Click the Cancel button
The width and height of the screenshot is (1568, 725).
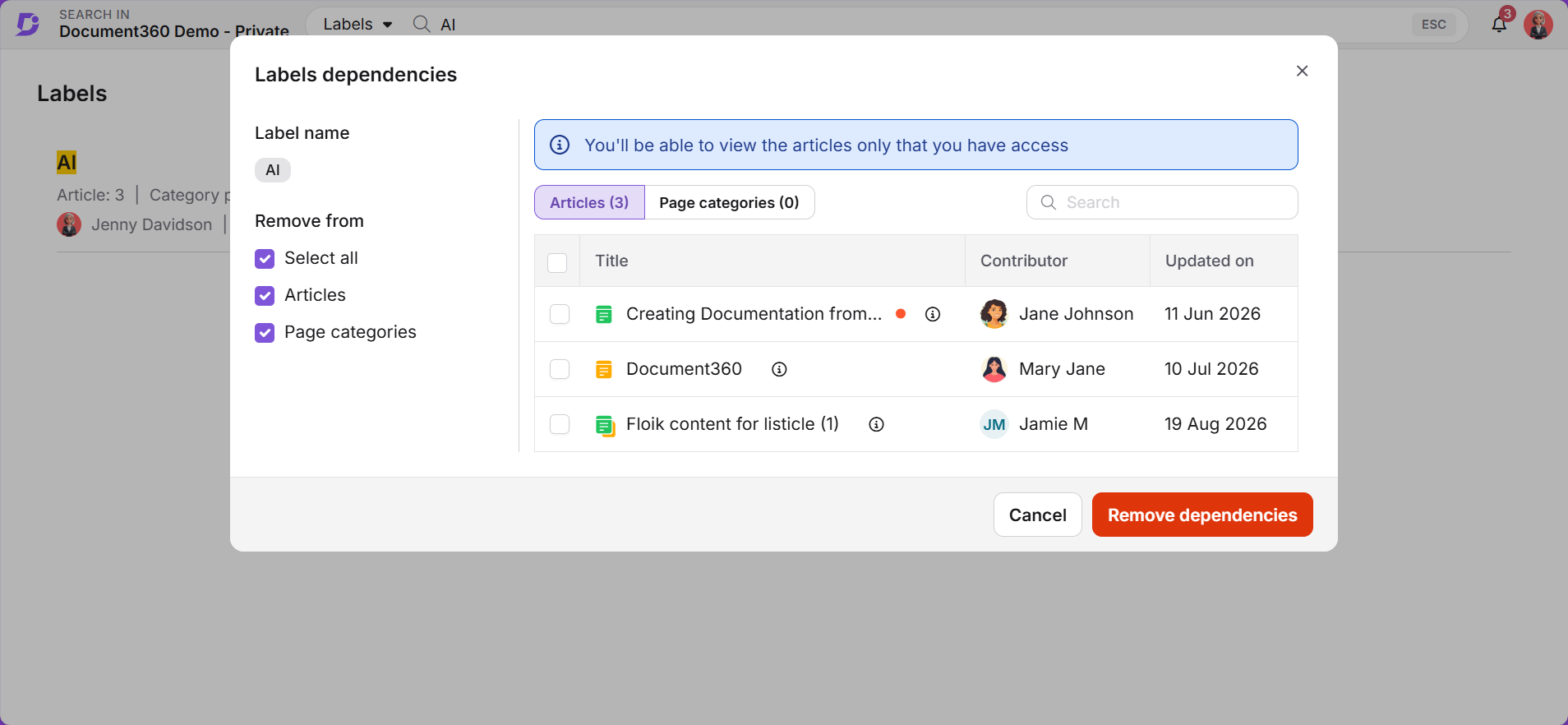click(x=1038, y=515)
